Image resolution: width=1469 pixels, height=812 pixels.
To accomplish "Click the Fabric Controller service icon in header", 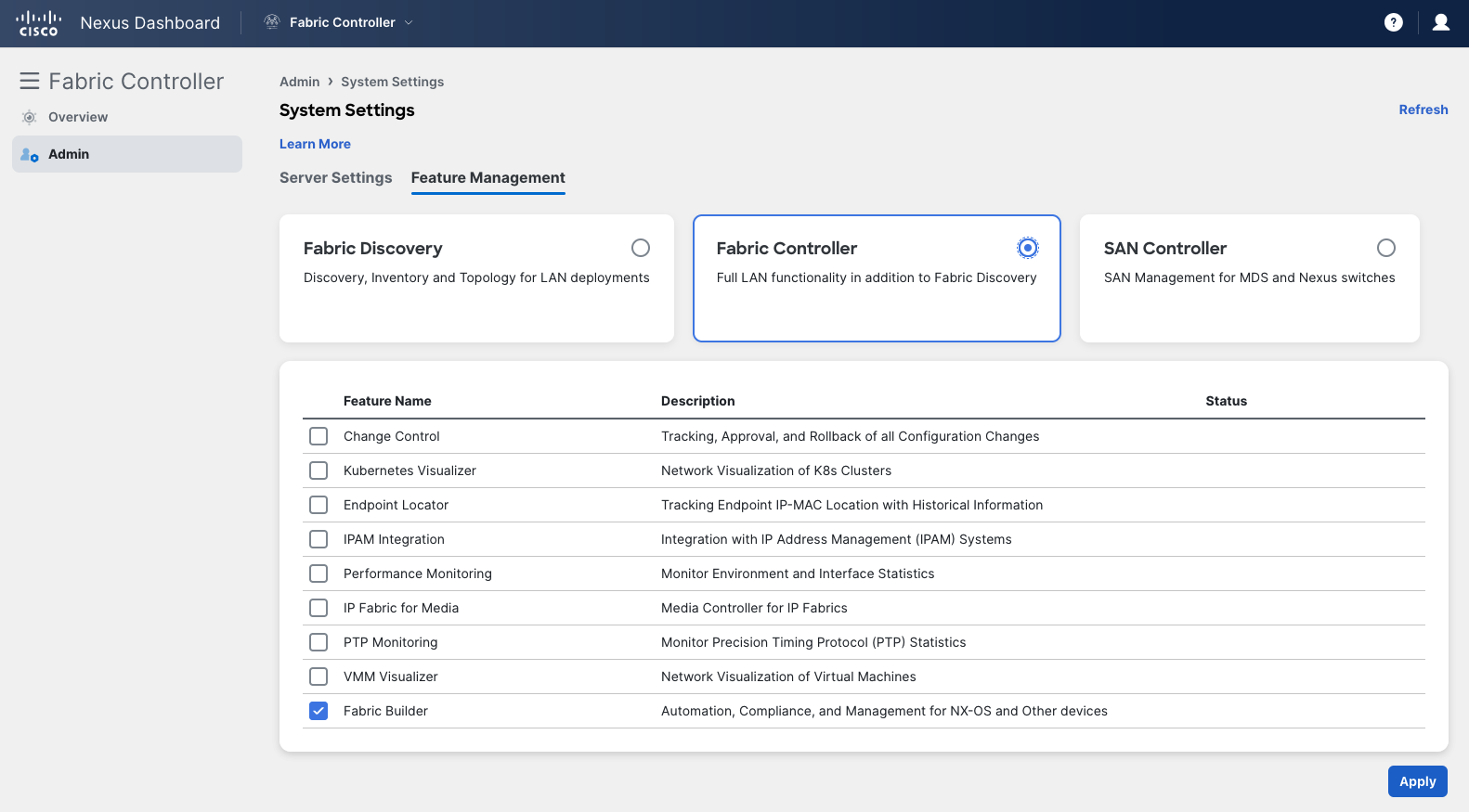I will [x=272, y=22].
